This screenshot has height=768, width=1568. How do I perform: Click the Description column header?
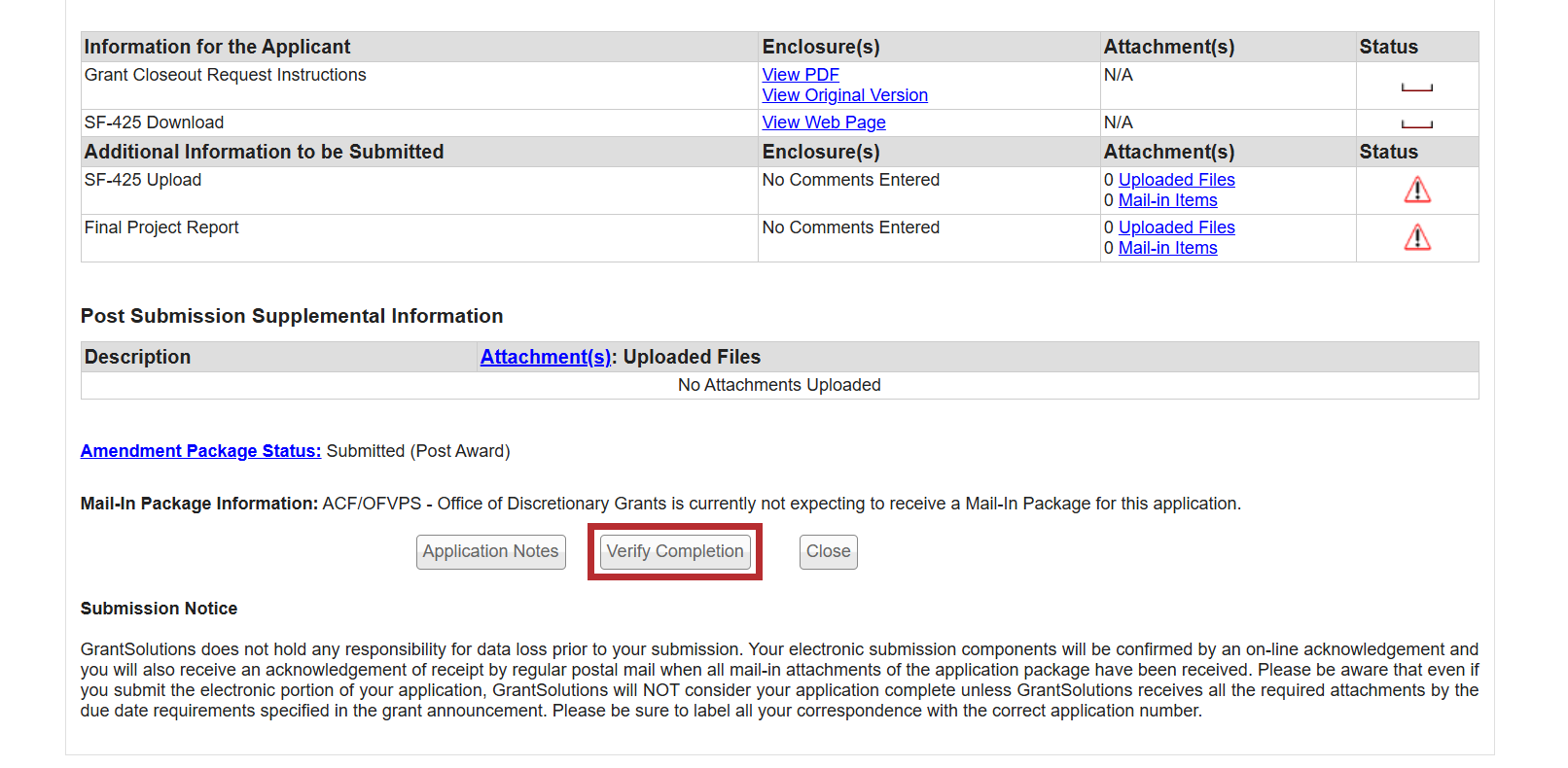137,357
